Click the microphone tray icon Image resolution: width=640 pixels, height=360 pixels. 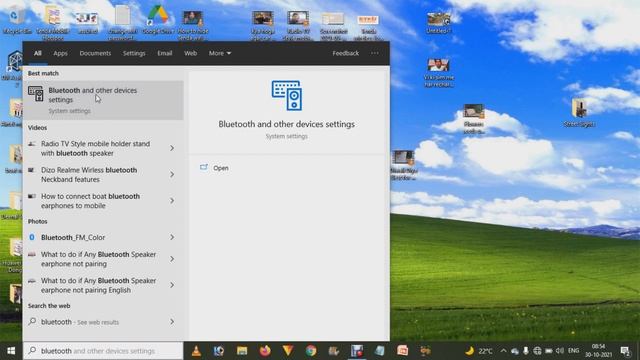[526, 351]
